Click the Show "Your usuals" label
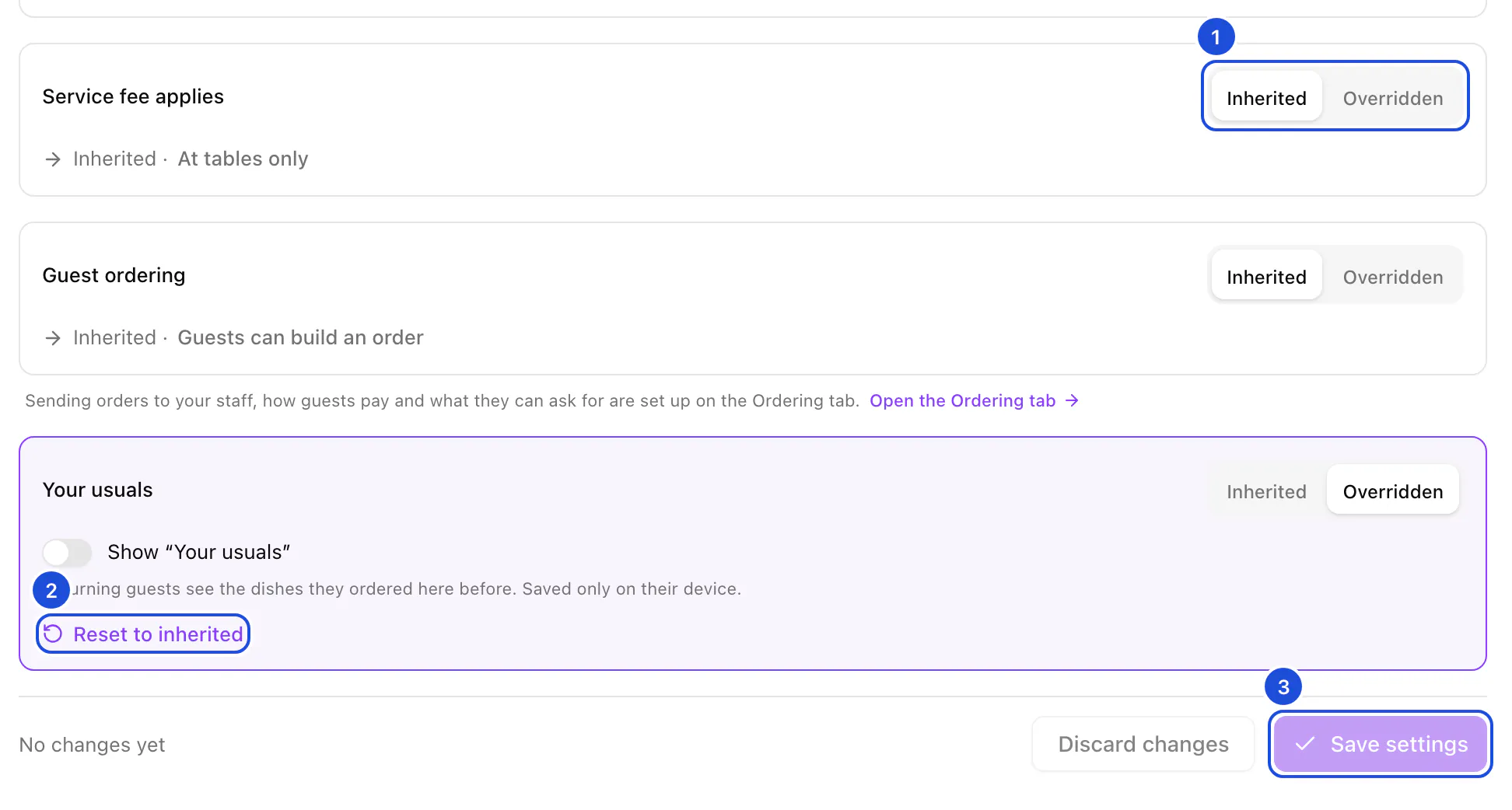Screen dimensions: 1512x810 click(198, 552)
